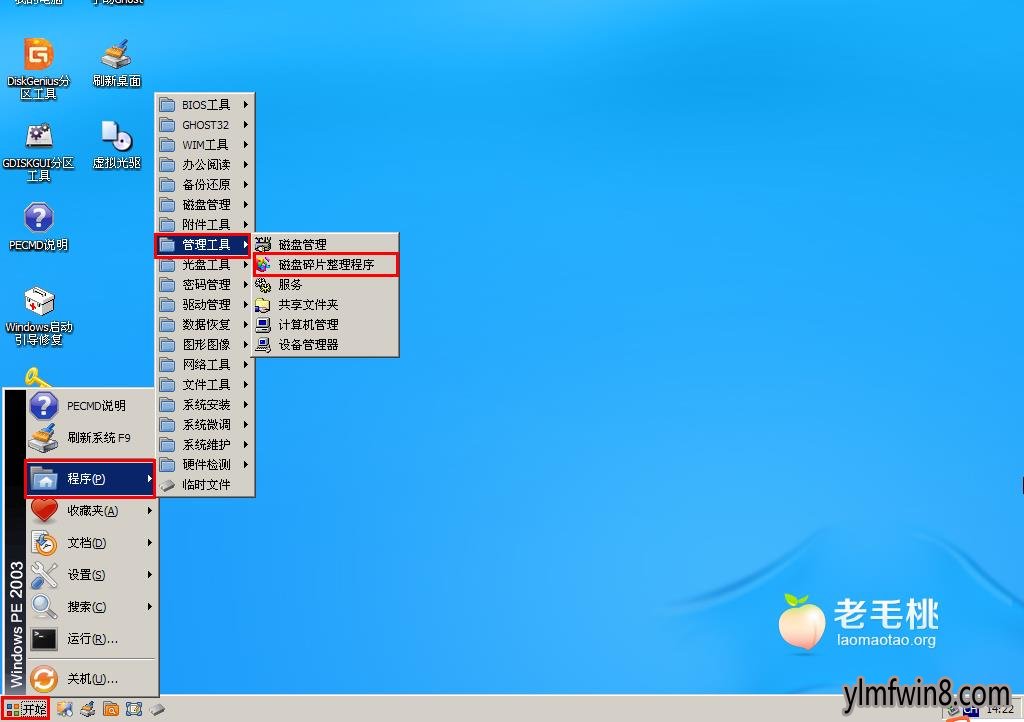Launch 磁盘碎片整理程序
This screenshot has width=1024, height=722.
pos(325,264)
